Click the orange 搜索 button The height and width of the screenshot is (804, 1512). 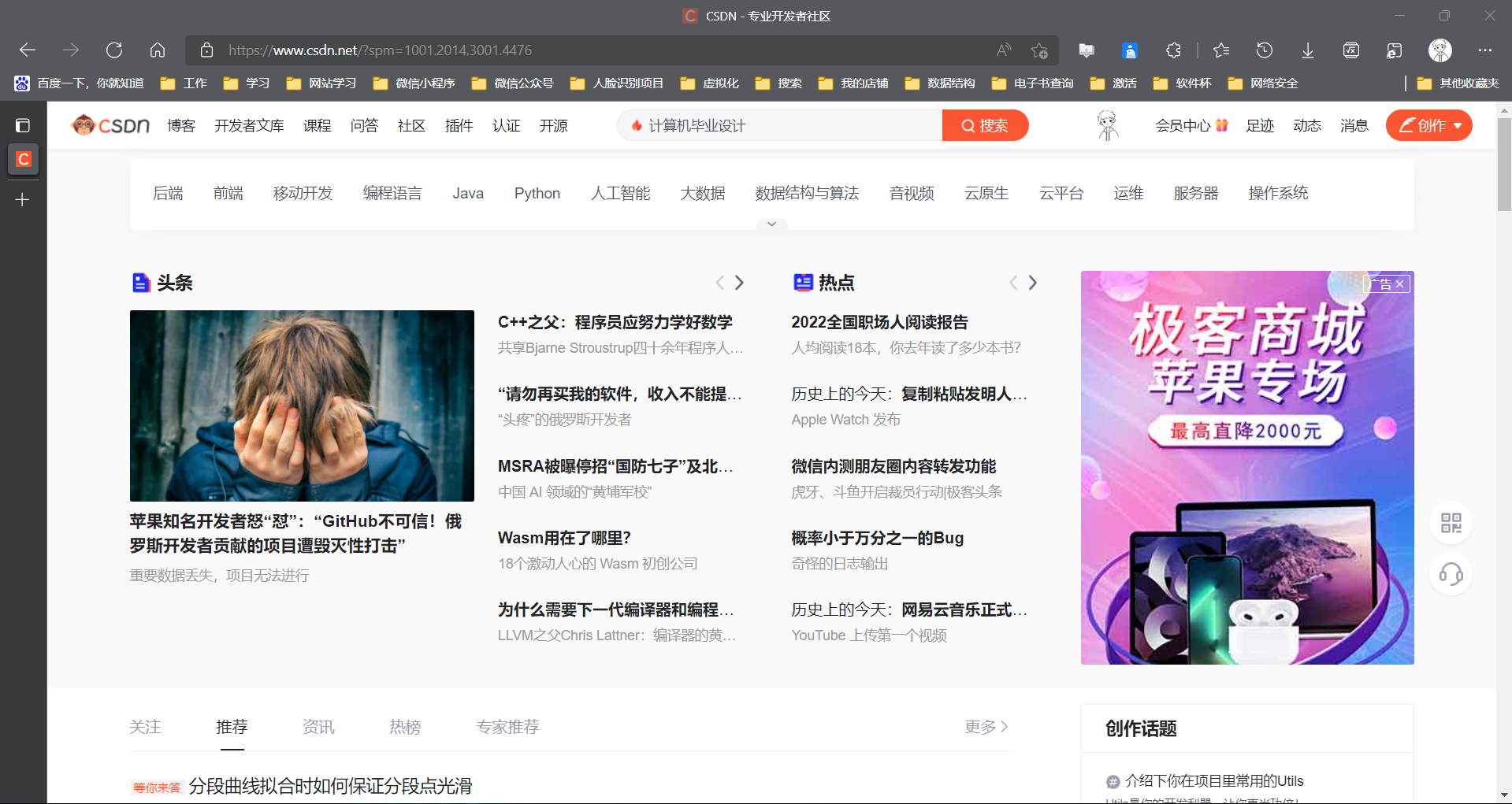coord(985,125)
